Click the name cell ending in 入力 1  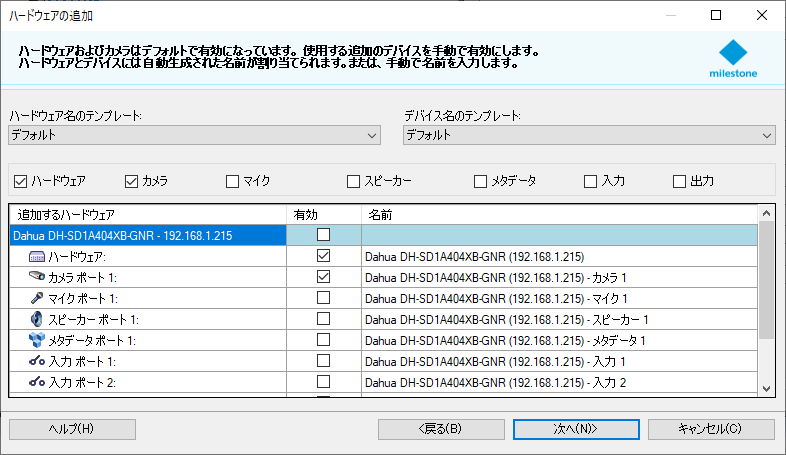pos(559,362)
